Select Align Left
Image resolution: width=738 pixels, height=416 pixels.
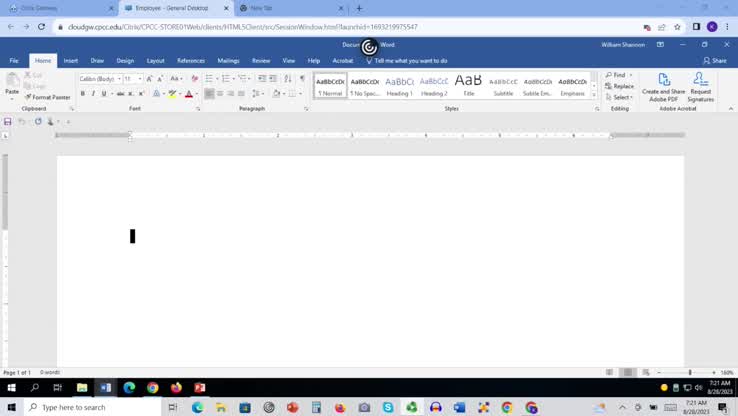pyautogui.click(x=209, y=94)
